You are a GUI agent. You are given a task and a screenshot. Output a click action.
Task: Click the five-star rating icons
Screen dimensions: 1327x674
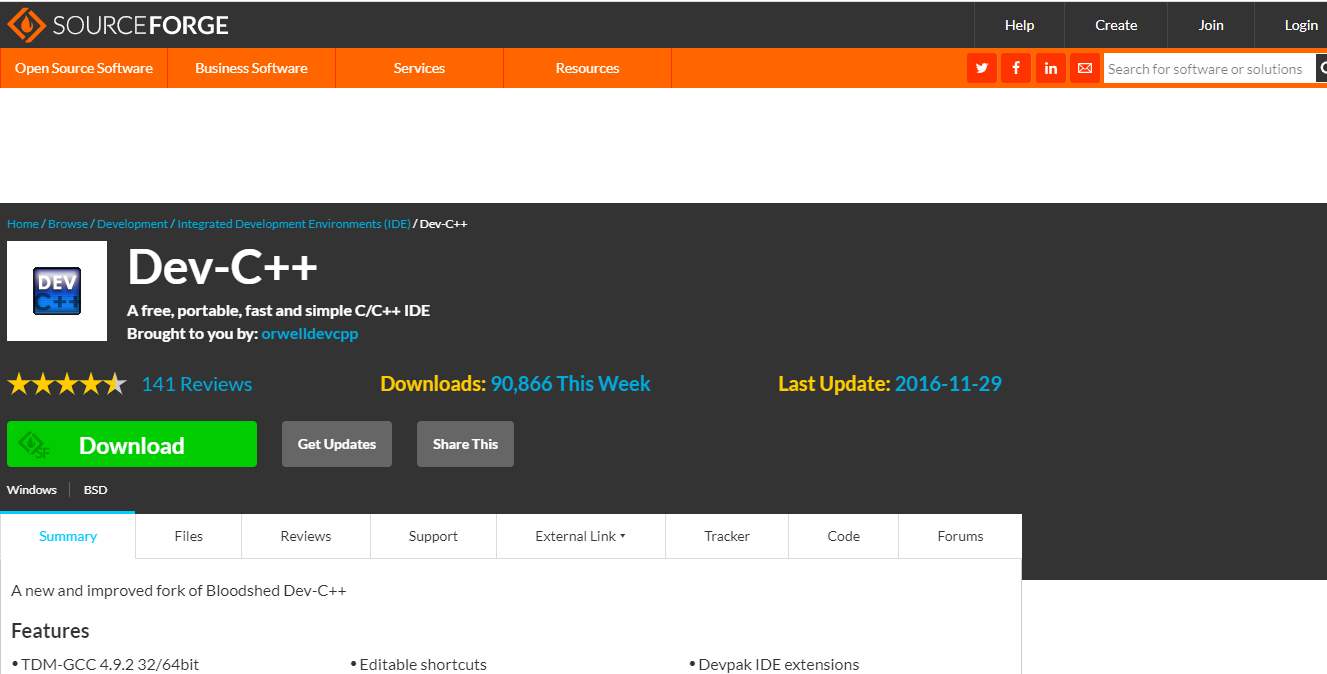pyautogui.click(x=67, y=384)
